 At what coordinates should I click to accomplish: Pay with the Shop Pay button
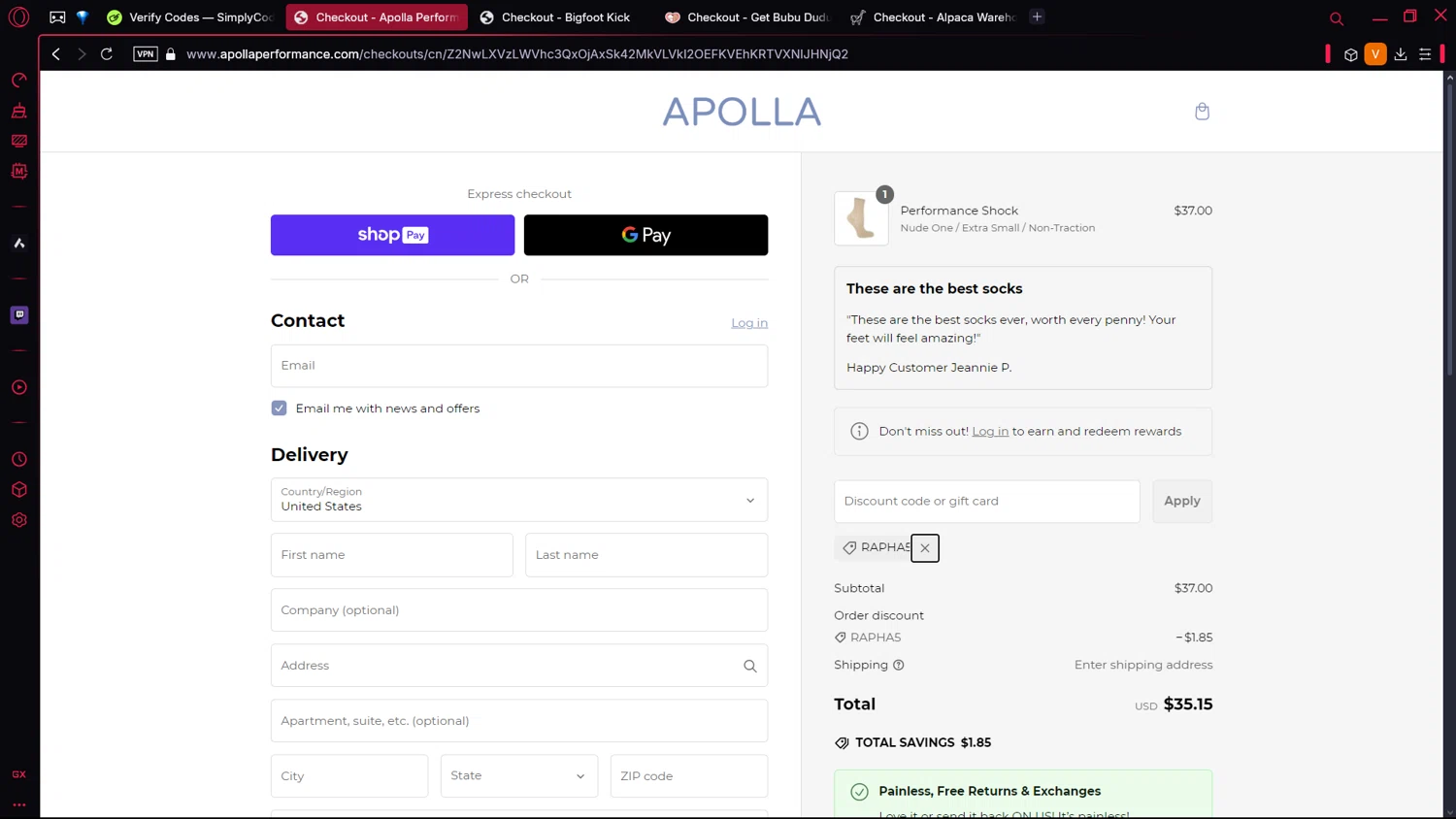click(x=392, y=235)
